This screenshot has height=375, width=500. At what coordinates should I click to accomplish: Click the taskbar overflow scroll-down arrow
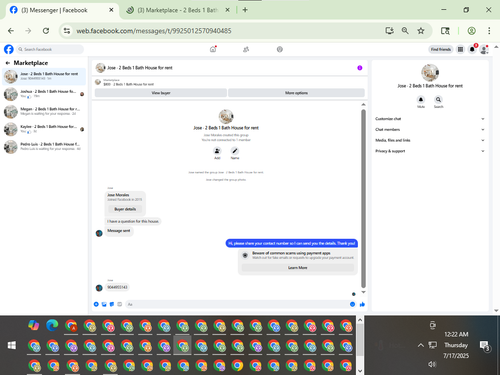(360, 371)
